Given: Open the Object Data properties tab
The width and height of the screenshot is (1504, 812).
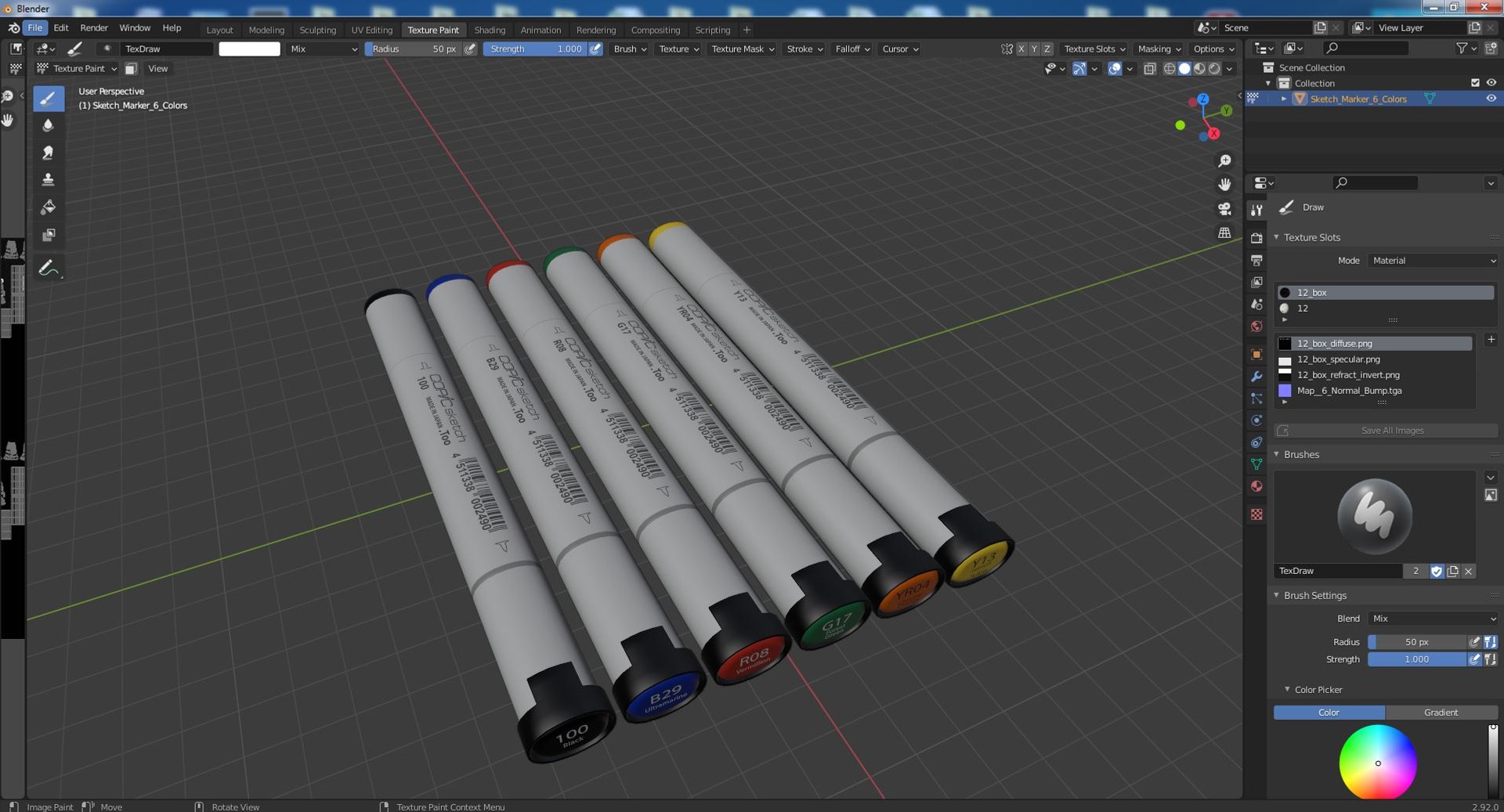Looking at the screenshot, I should point(1256,464).
